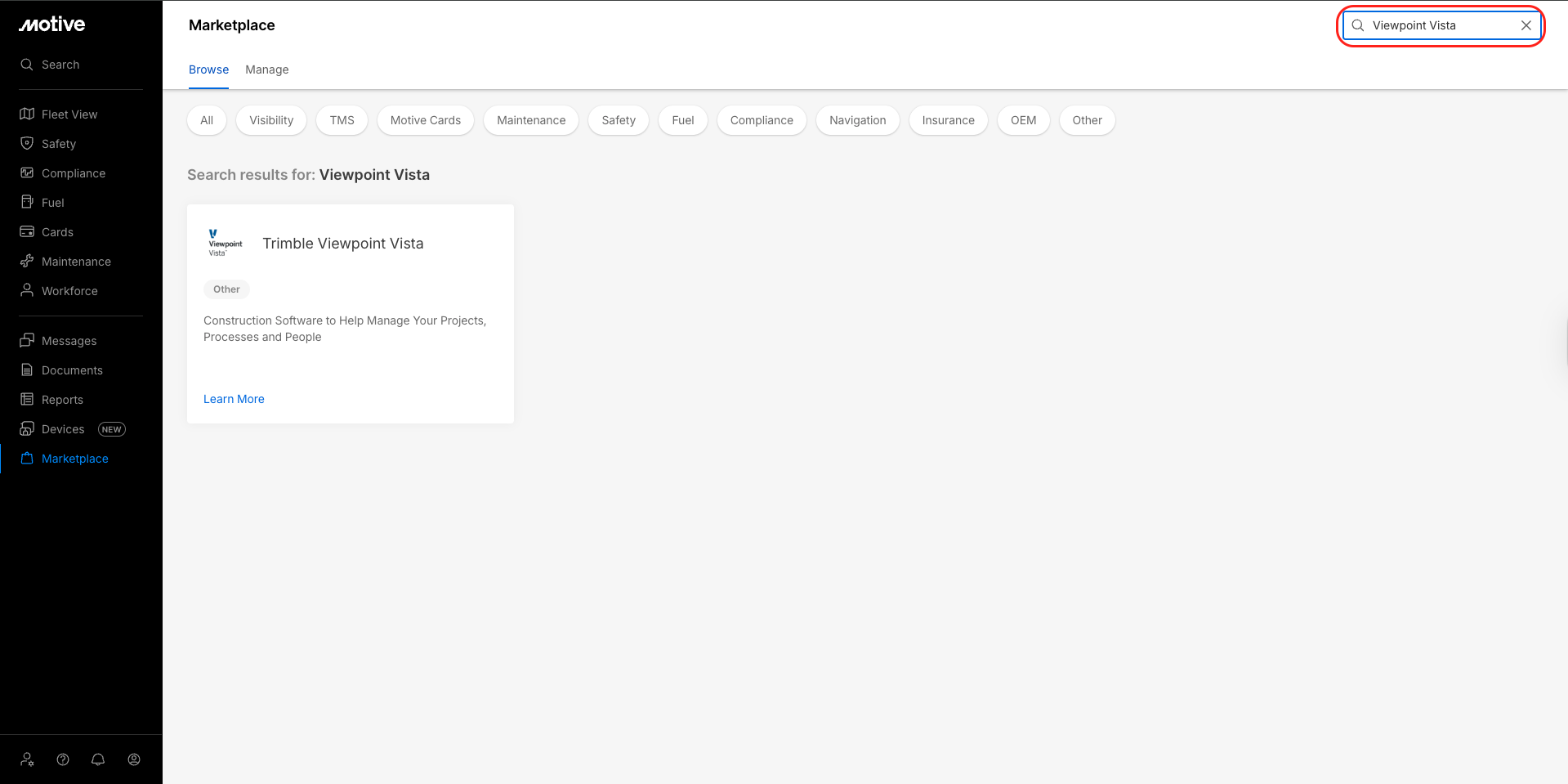Open notifications bell icon
This screenshot has height=784, width=1568.
(x=98, y=759)
